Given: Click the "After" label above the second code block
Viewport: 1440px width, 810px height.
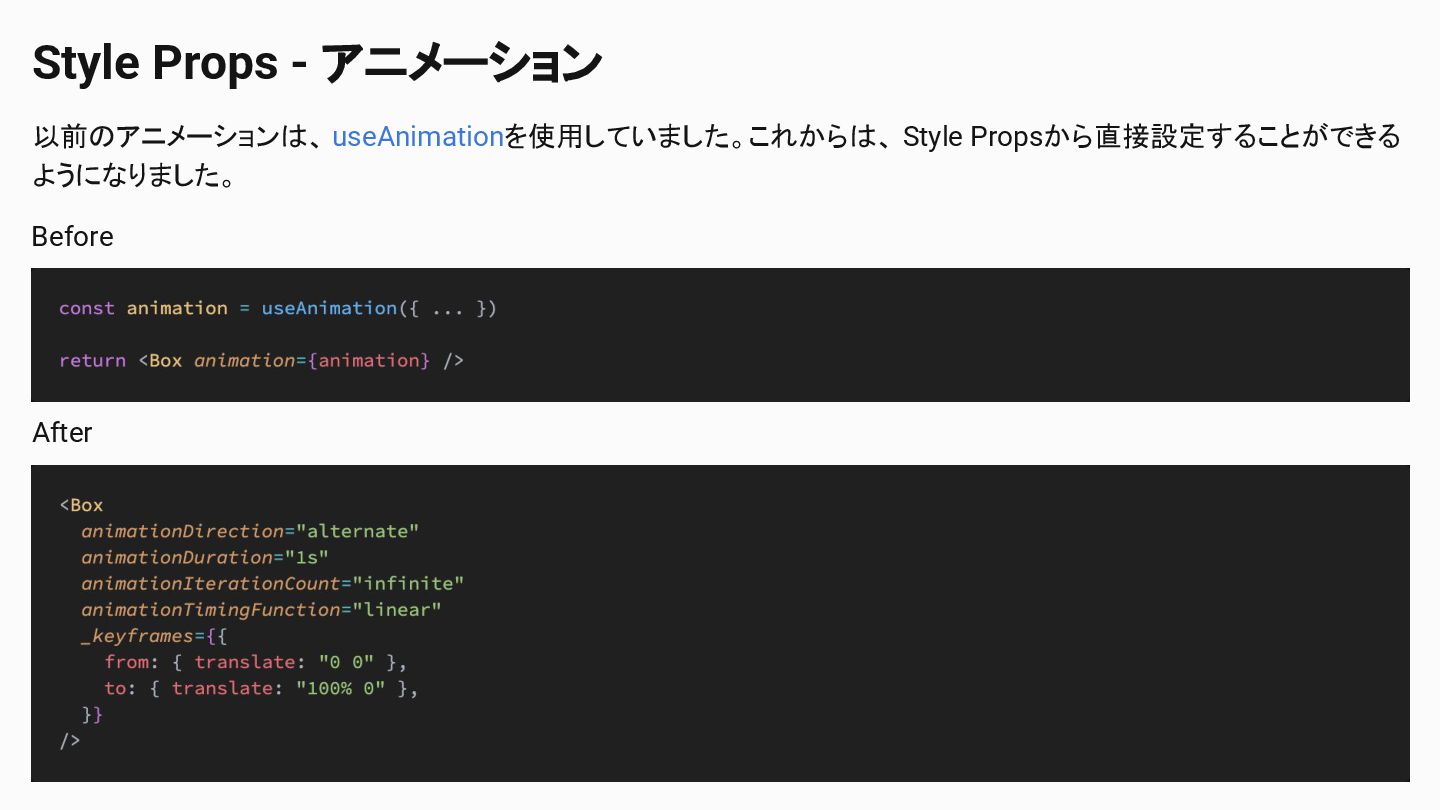Looking at the screenshot, I should (62, 432).
